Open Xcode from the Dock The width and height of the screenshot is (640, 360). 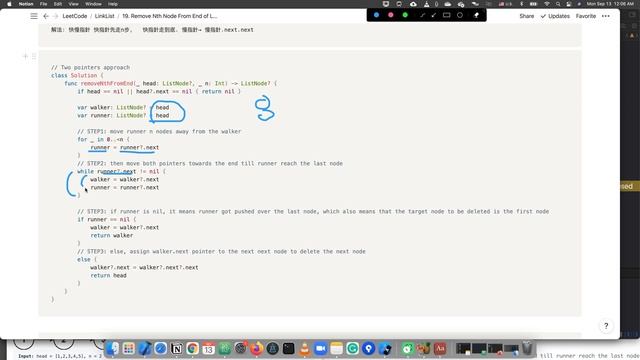coord(144,349)
